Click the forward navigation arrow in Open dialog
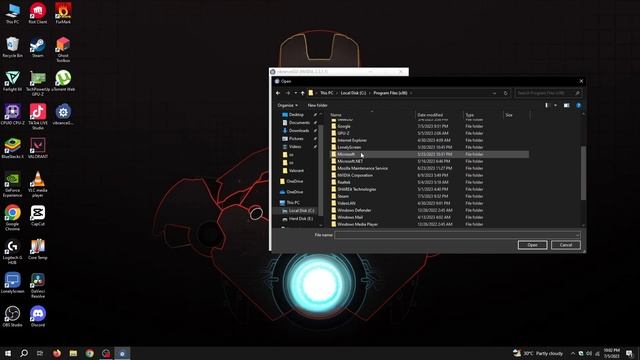This screenshot has width=640, height=360. pyautogui.click(x=288, y=93)
